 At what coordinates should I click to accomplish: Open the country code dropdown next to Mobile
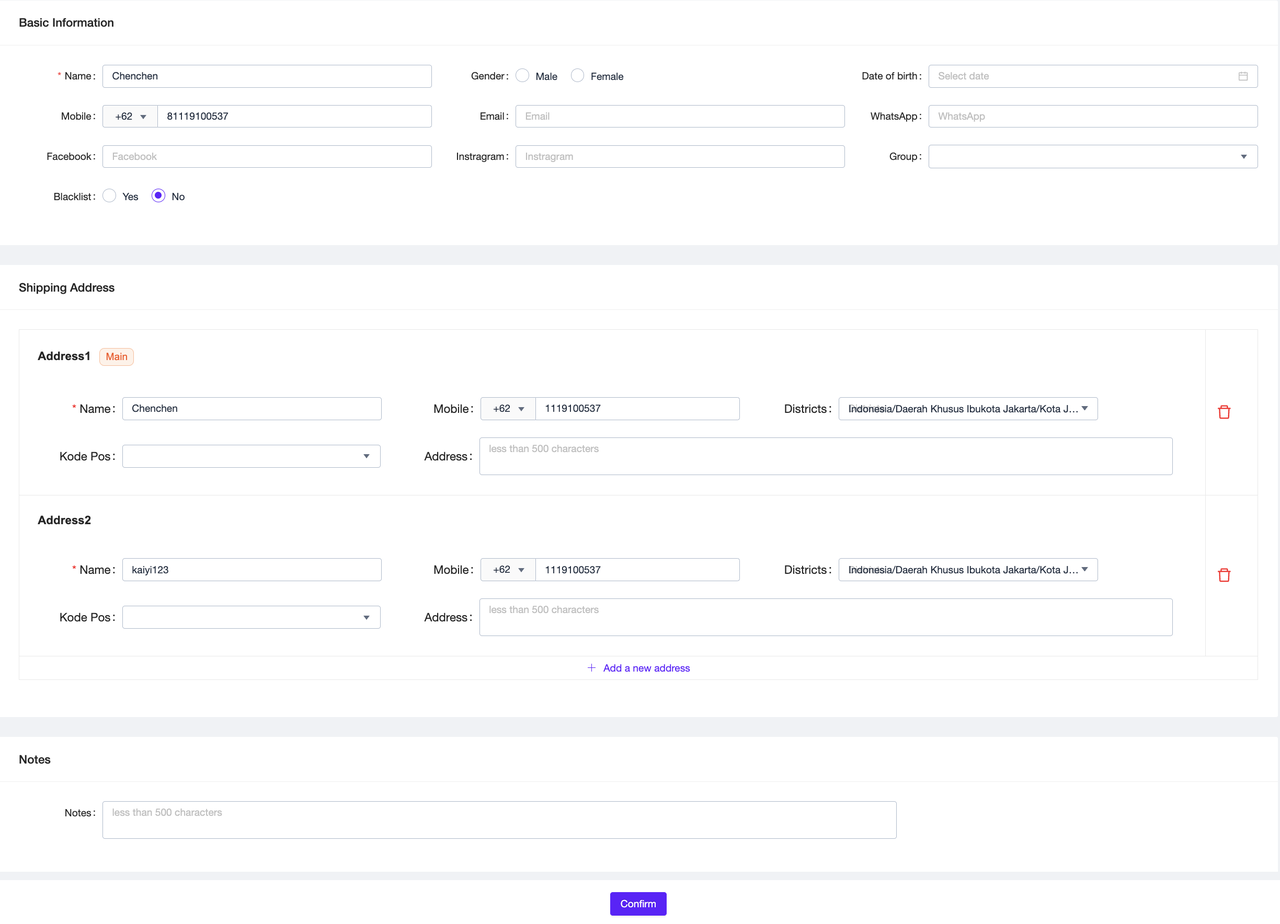click(129, 116)
